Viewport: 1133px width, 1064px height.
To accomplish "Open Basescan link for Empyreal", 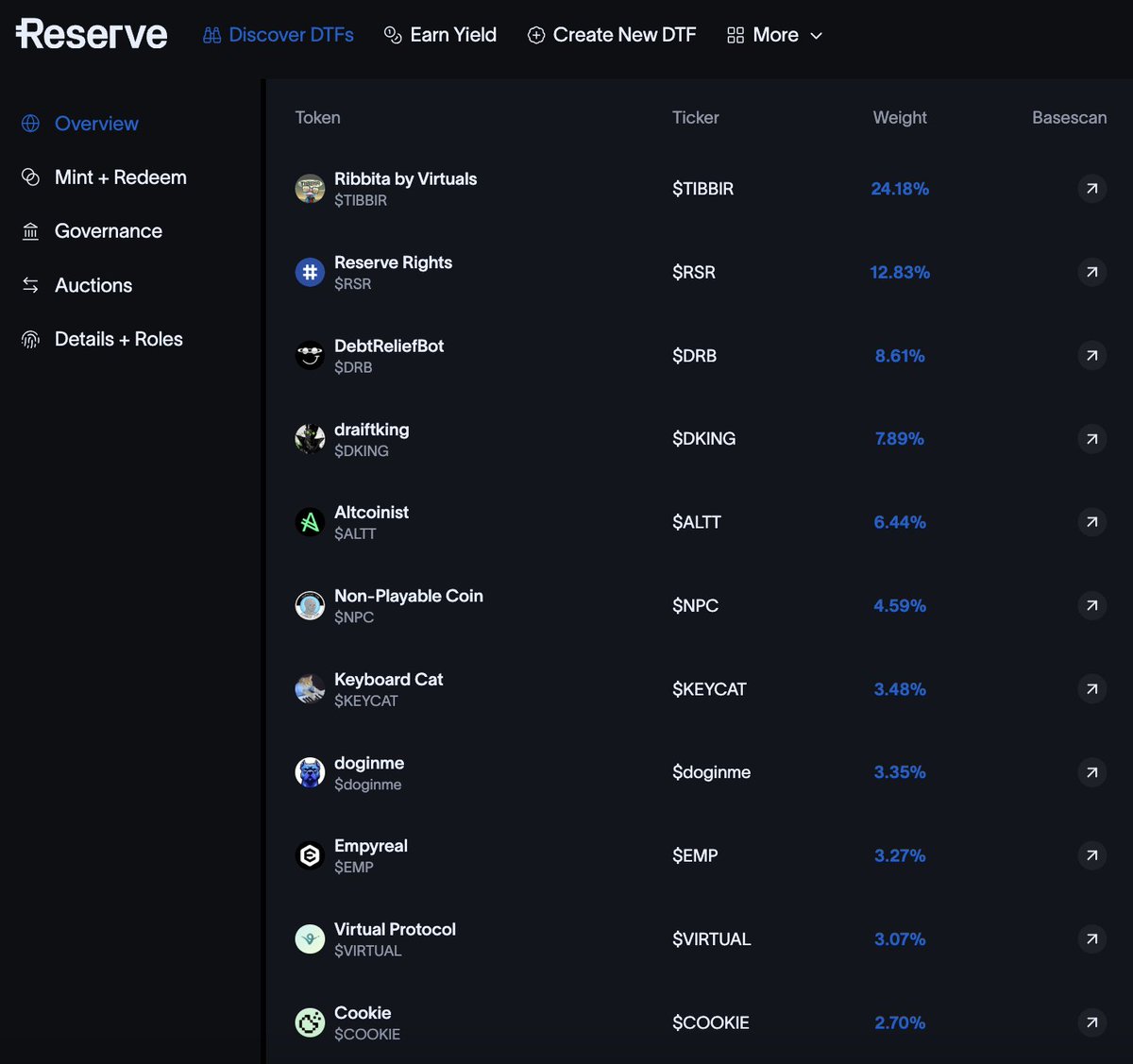I will [x=1091, y=855].
